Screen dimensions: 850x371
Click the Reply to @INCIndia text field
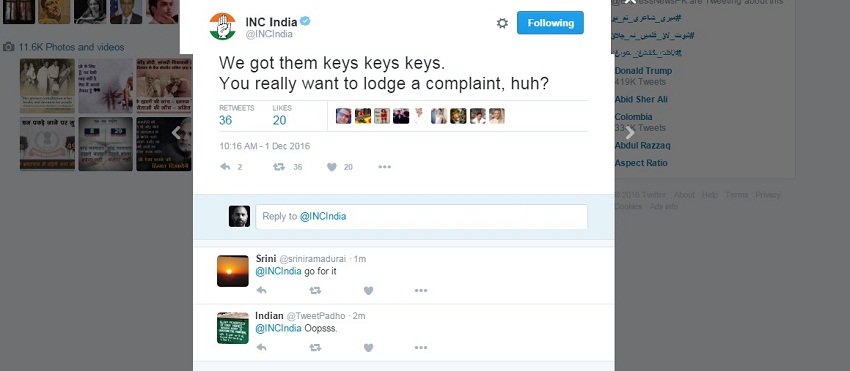pyautogui.click(x=421, y=216)
